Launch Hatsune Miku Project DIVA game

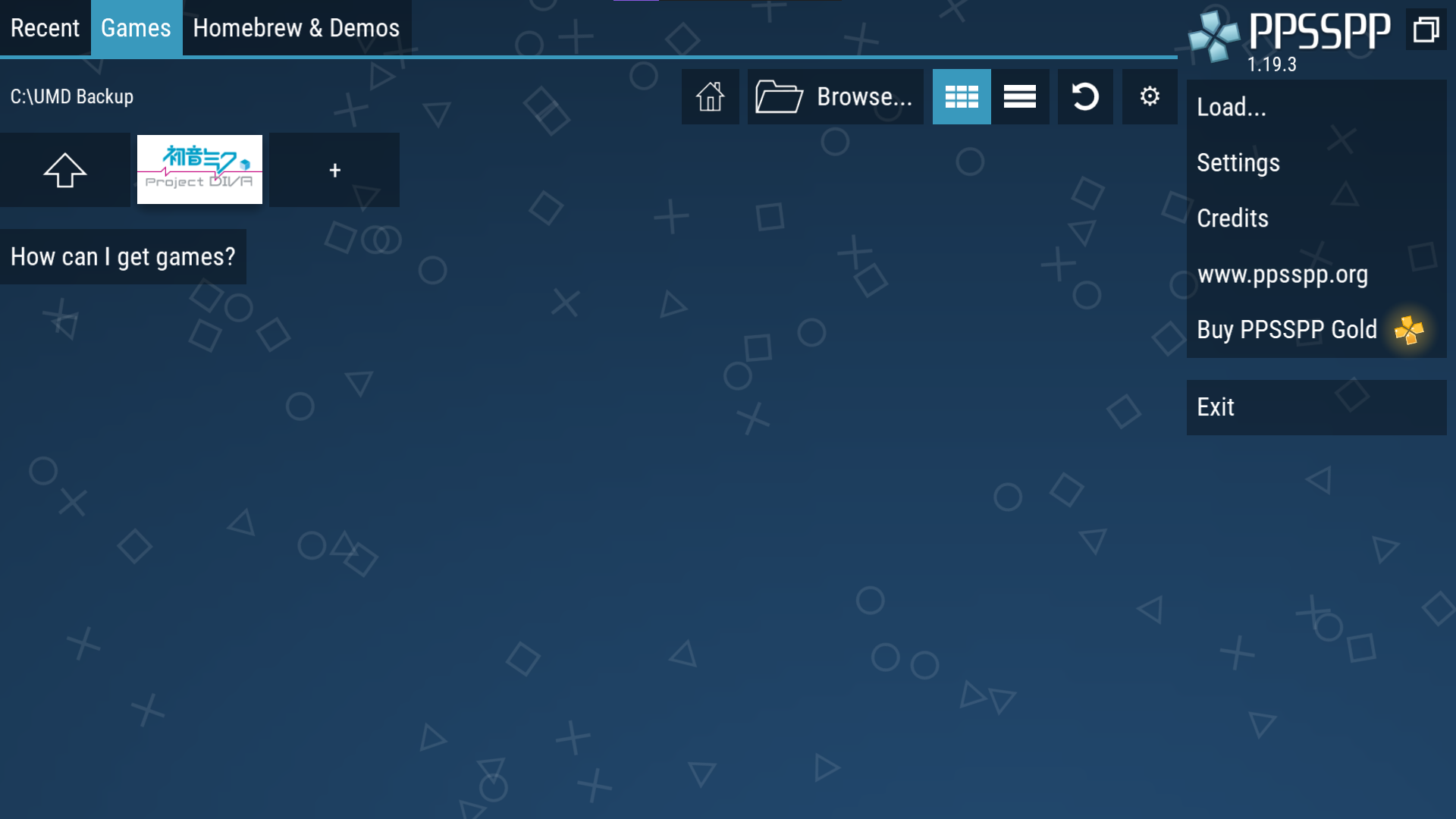(199, 170)
